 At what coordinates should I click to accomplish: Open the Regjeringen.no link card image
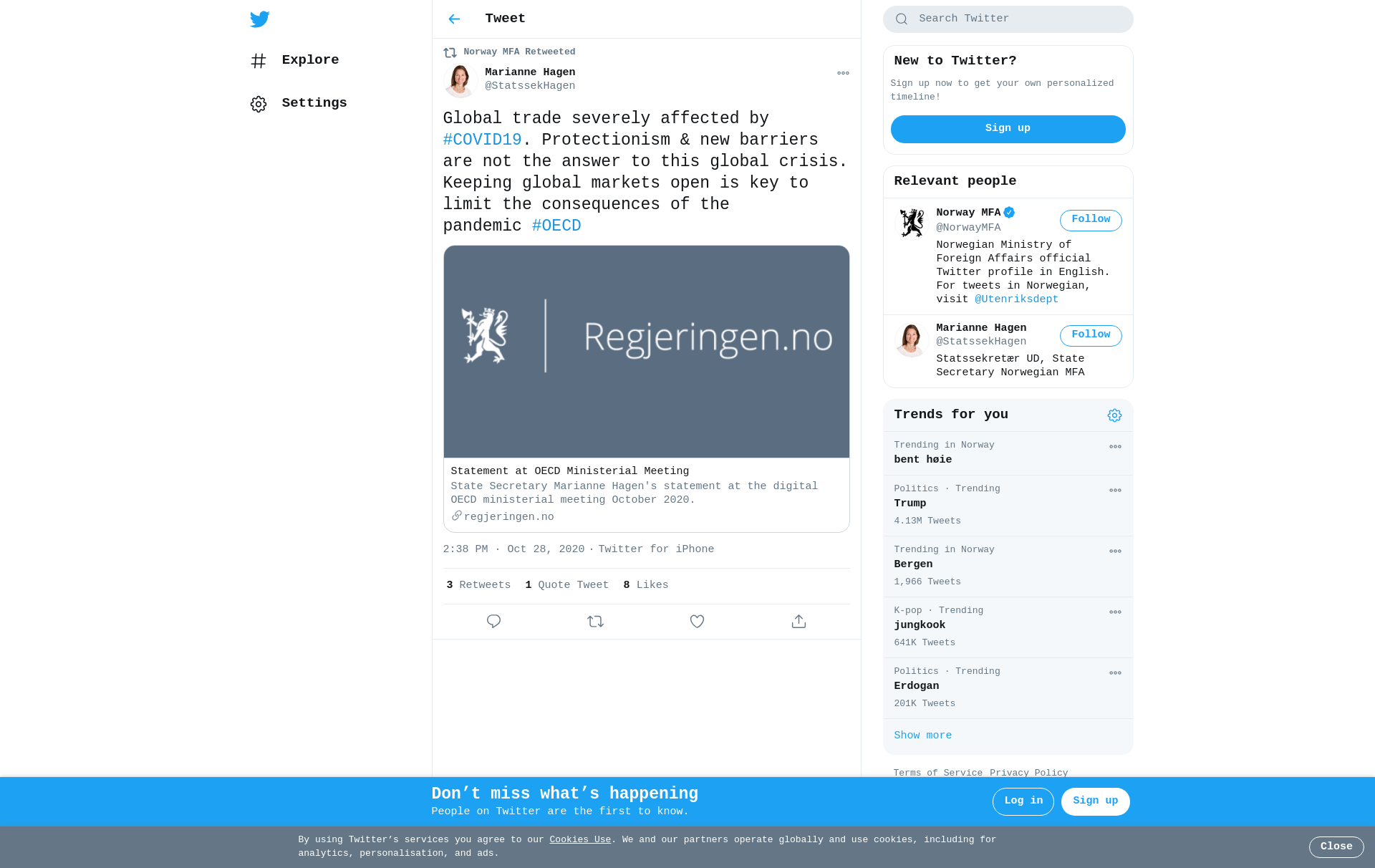tap(646, 352)
